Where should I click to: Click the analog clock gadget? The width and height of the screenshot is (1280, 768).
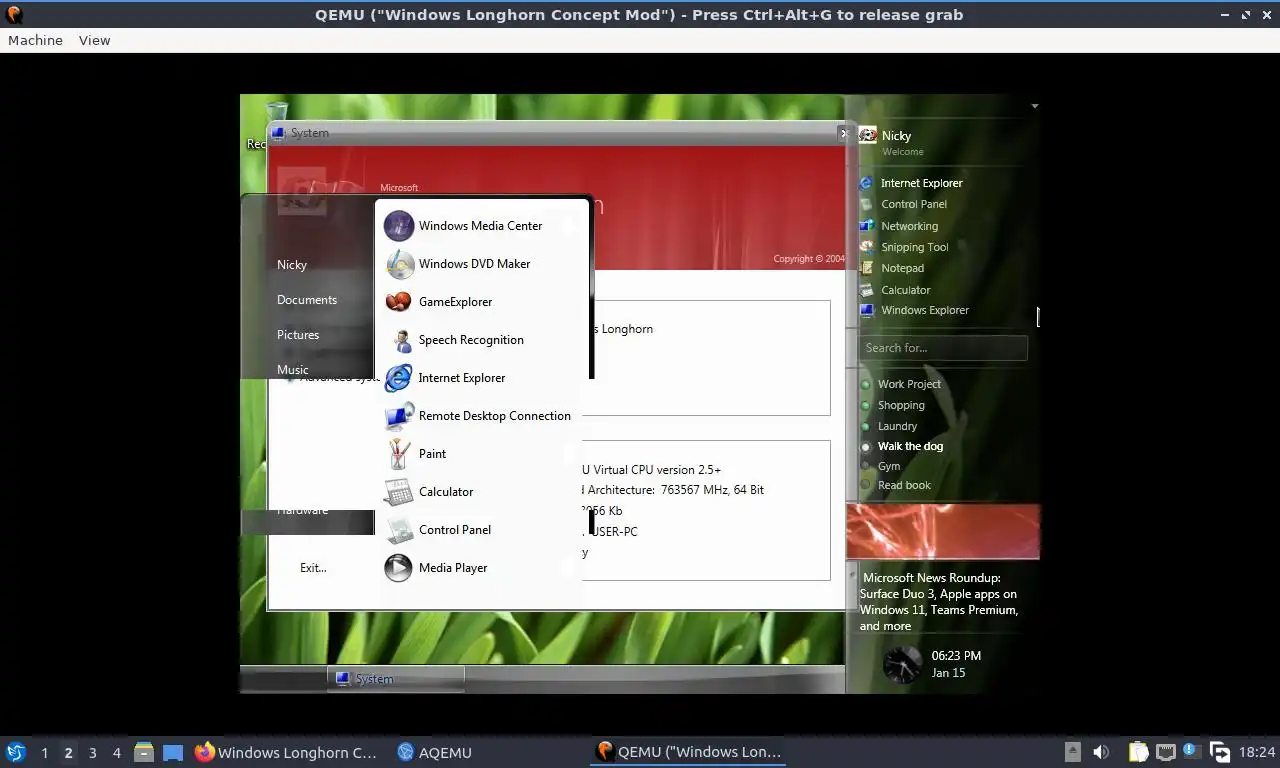coord(902,664)
